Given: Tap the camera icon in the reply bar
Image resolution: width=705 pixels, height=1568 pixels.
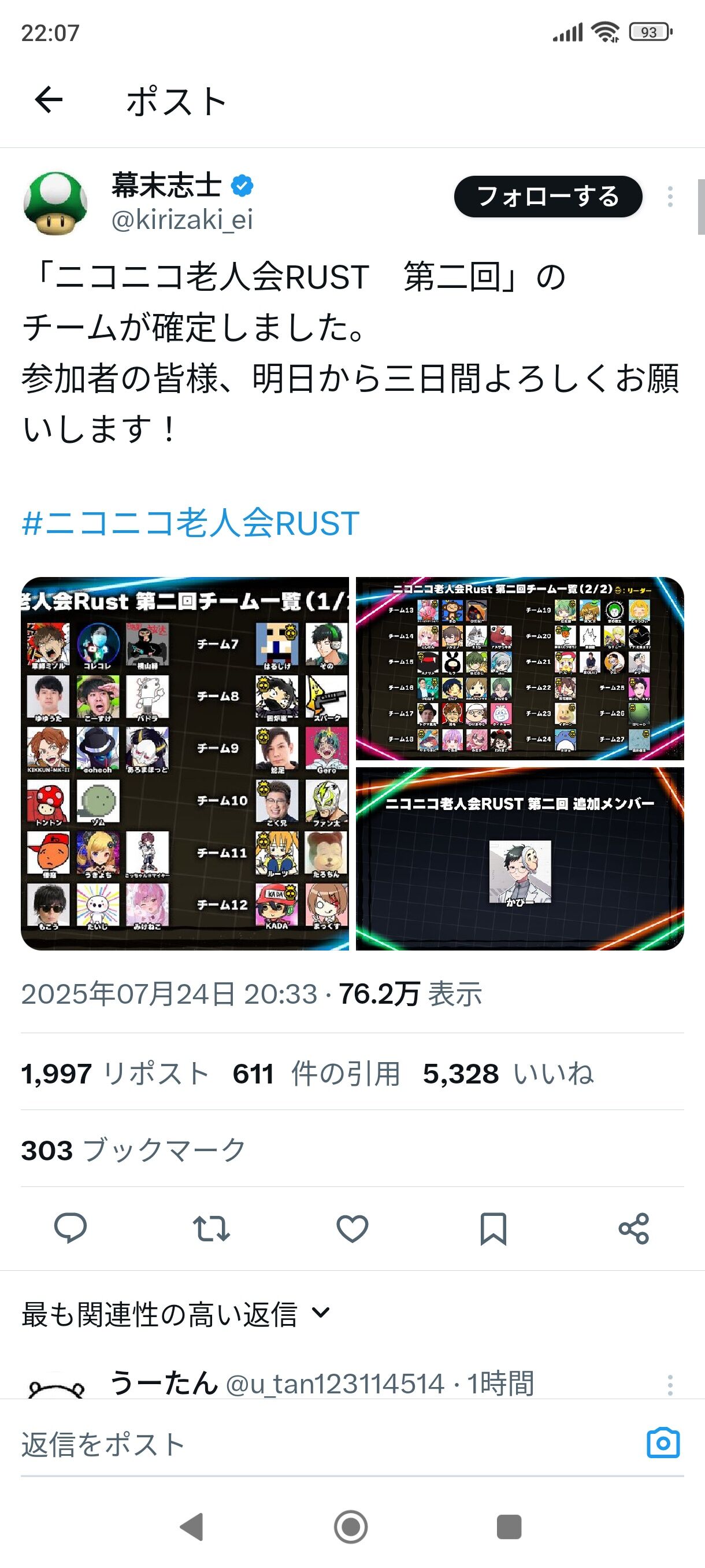Looking at the screenshot, I should pyautogui.click(x=663, y=1443).
